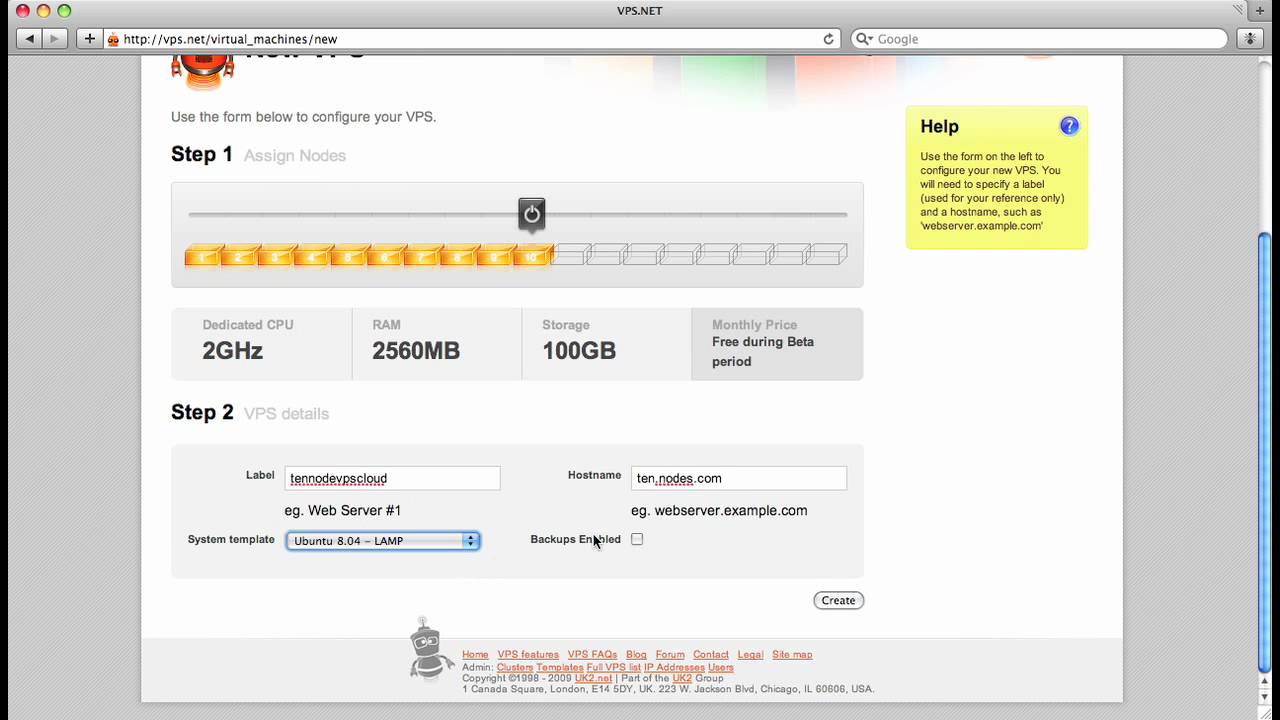The width and height of the screenshot is (1280, 720).
Task: Open the System template dropdown
Action: pos(383,540)
